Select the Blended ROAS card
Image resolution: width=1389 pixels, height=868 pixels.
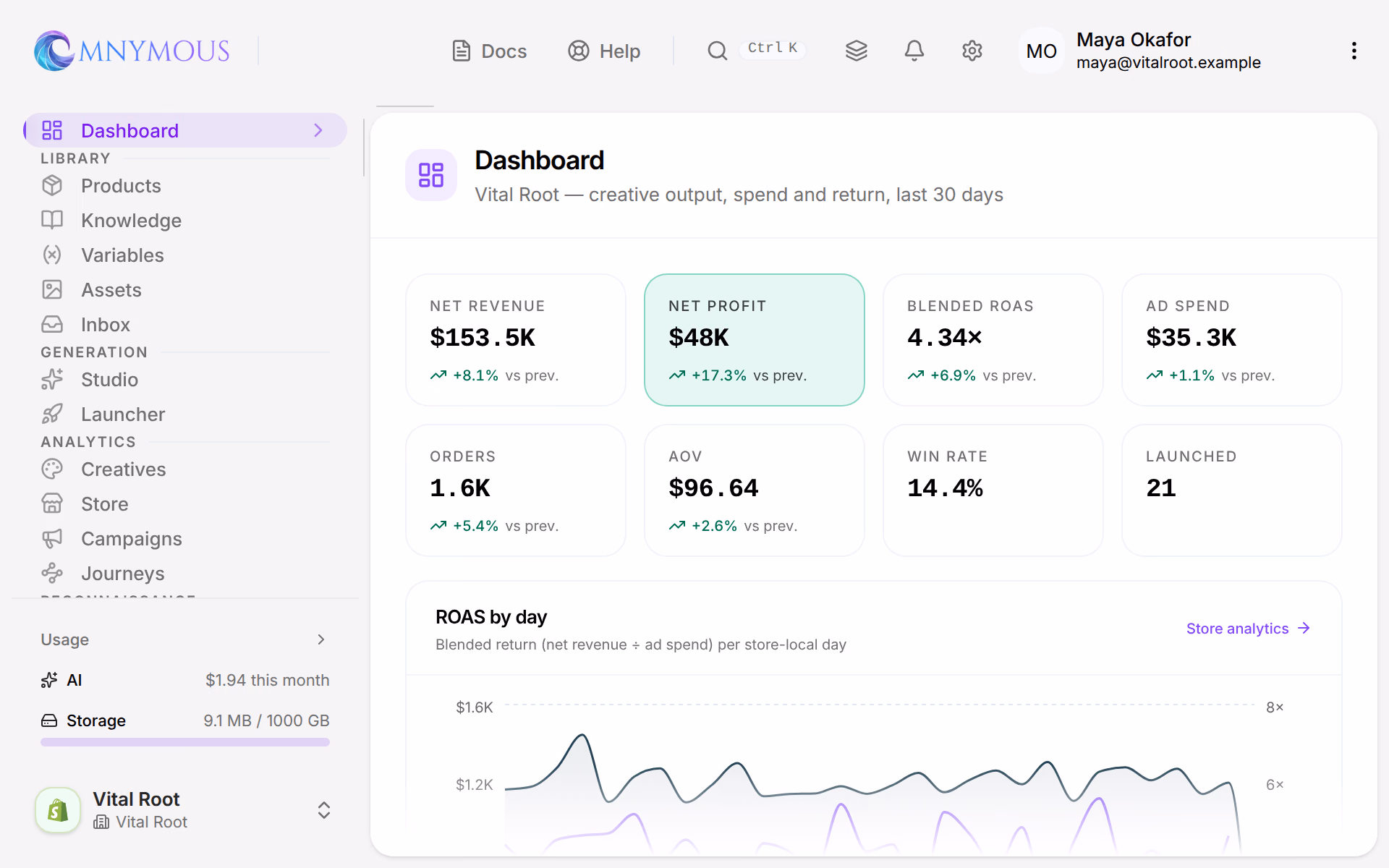click(993, 340)
